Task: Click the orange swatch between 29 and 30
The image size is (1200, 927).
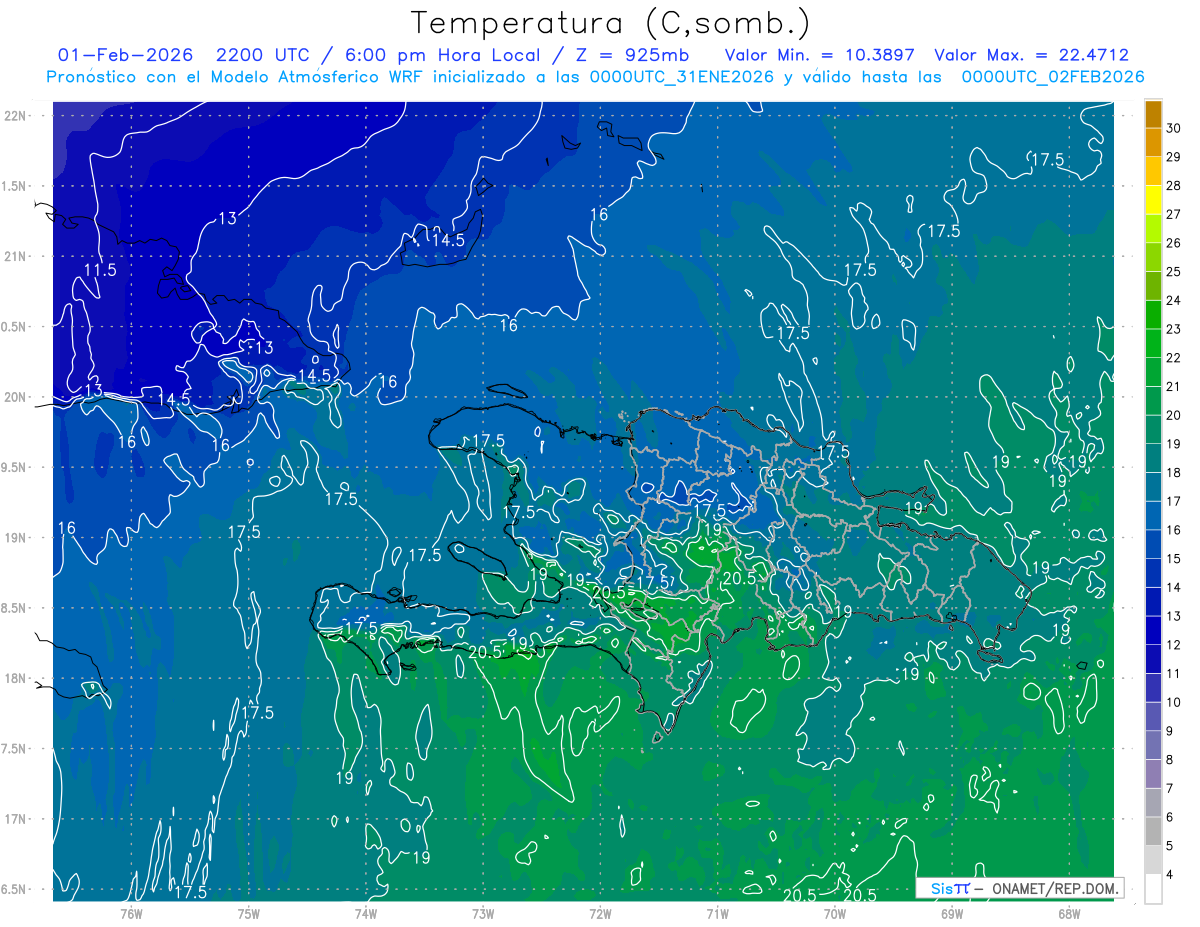Action: [1153, 143]
